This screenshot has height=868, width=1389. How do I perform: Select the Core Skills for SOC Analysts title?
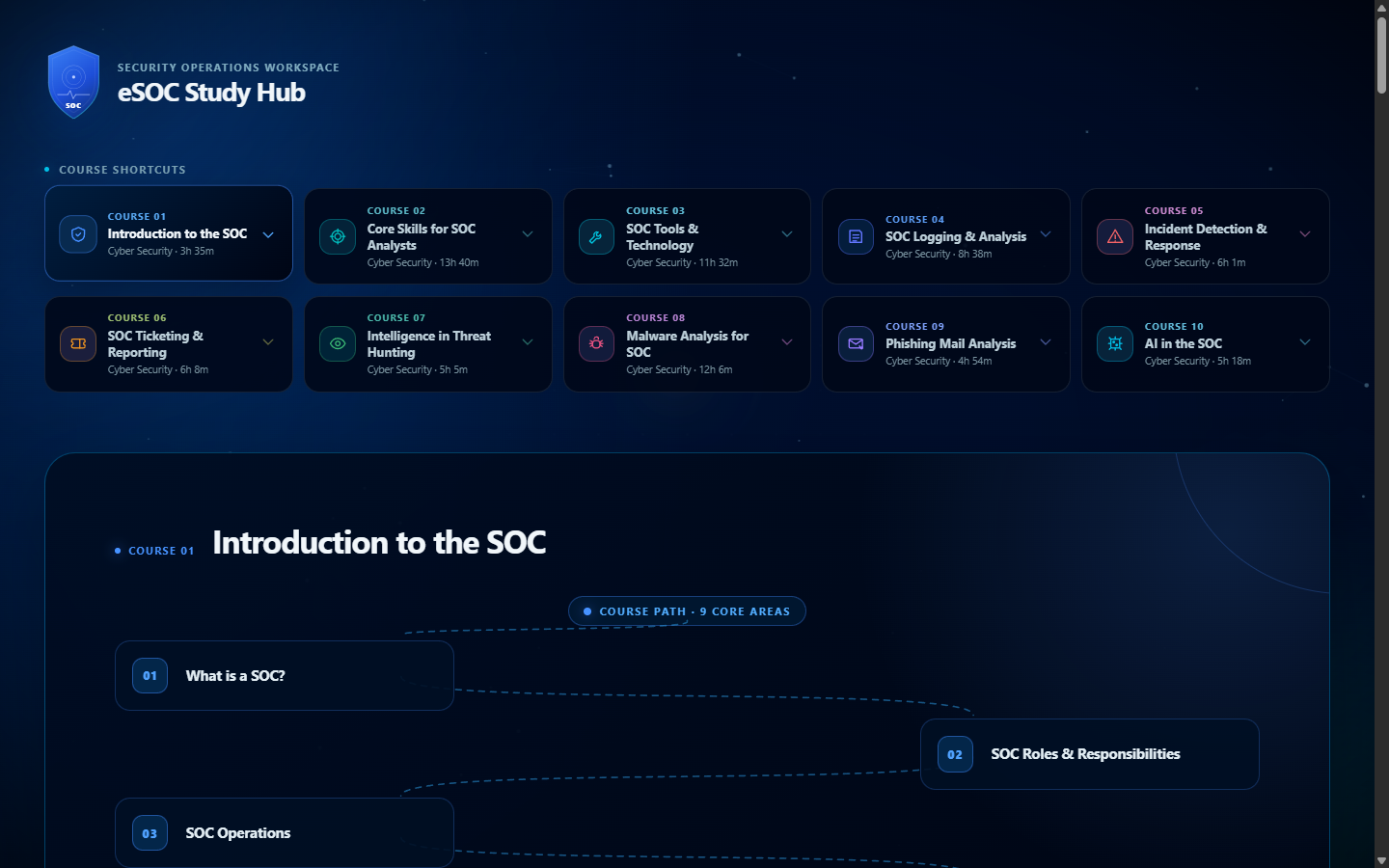click(x=422, y=237)
